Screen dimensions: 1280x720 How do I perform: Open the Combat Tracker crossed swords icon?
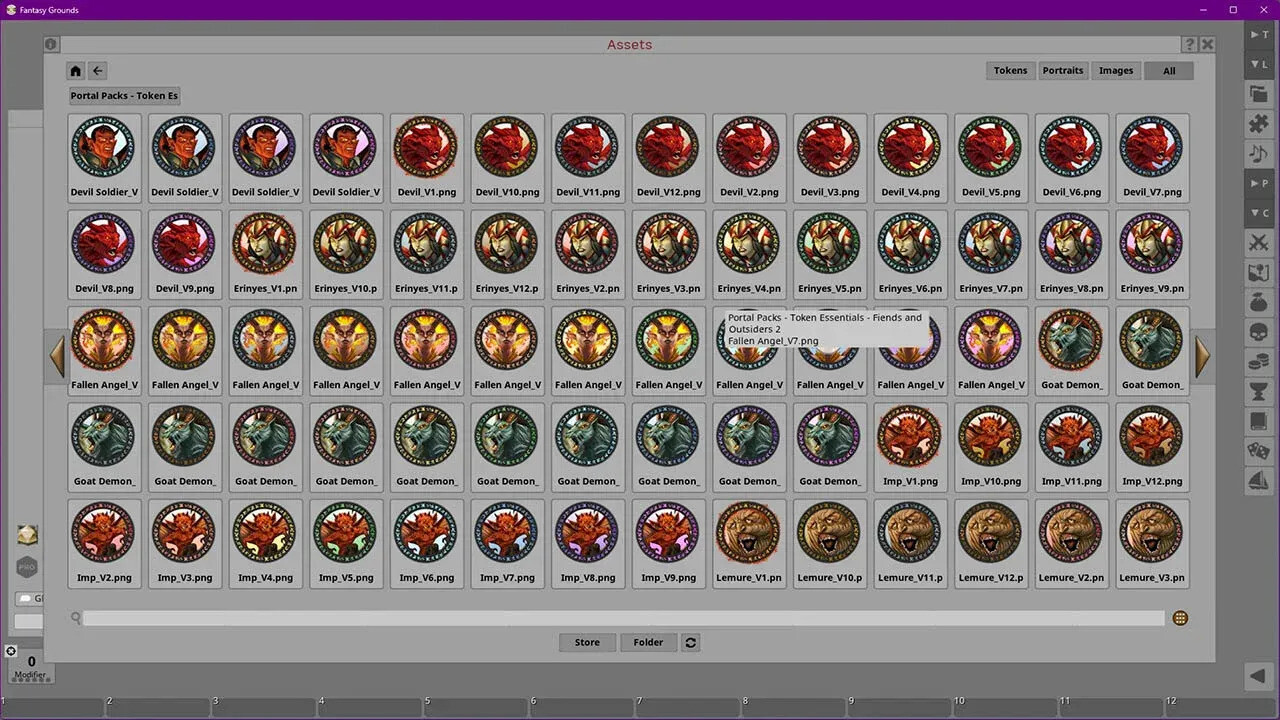pyautogui.click(x=1259, y=242)
